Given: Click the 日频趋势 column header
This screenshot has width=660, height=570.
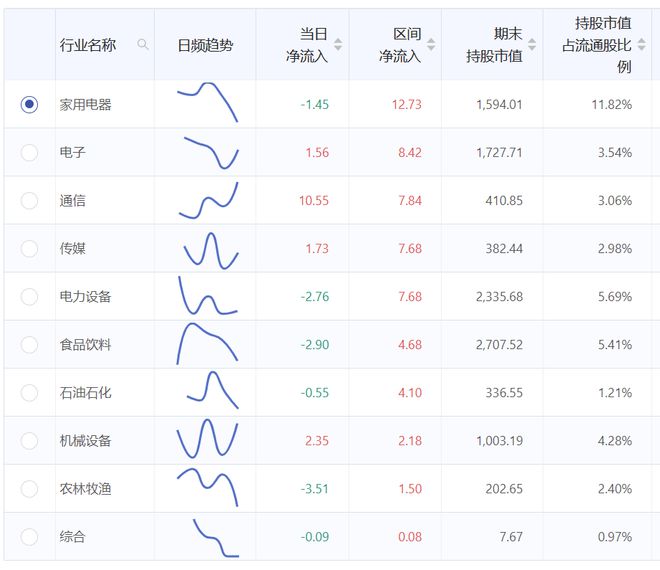Looking at the screenshot, I should click(205, 45).
